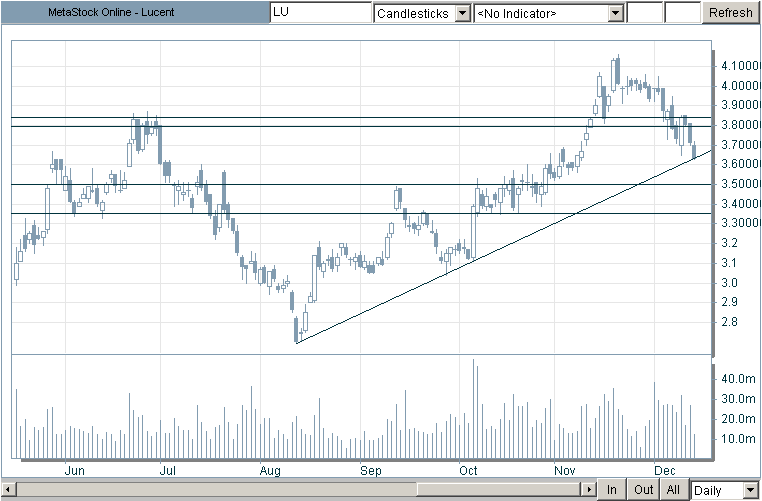Zoom in with the In button
The height and width of the screenshot is (501, 762).
point(611,489)
